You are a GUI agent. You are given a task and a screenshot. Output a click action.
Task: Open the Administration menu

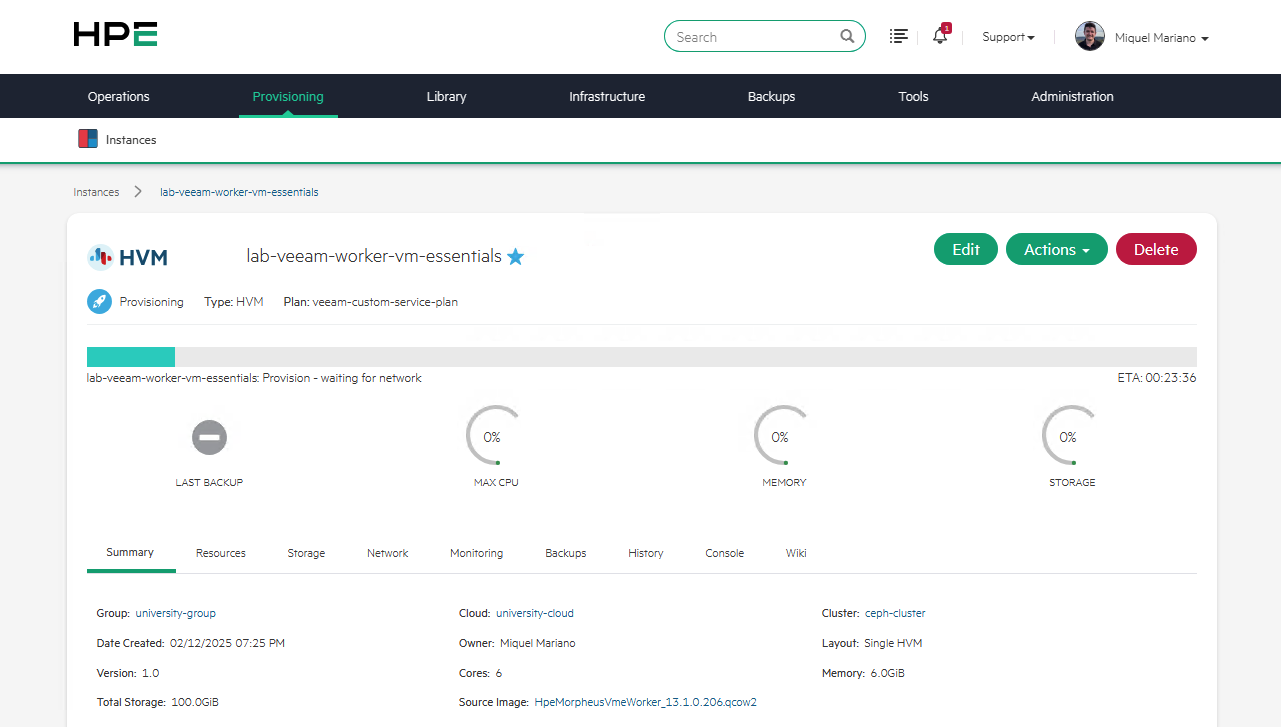[1072, 96]
